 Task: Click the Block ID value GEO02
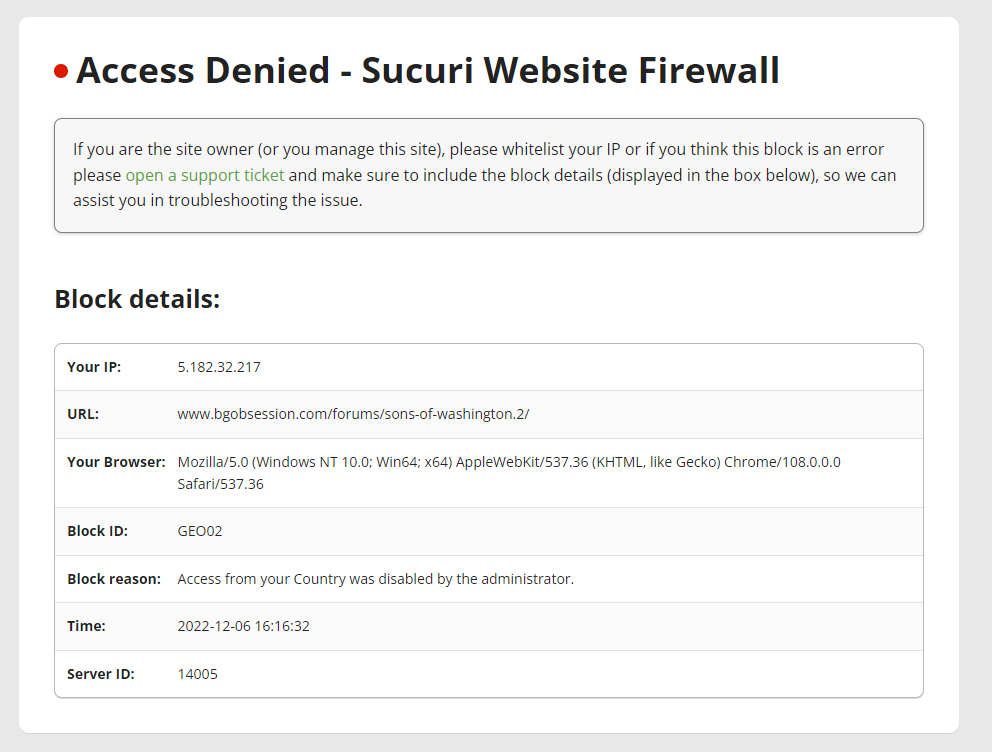[200, 531]
